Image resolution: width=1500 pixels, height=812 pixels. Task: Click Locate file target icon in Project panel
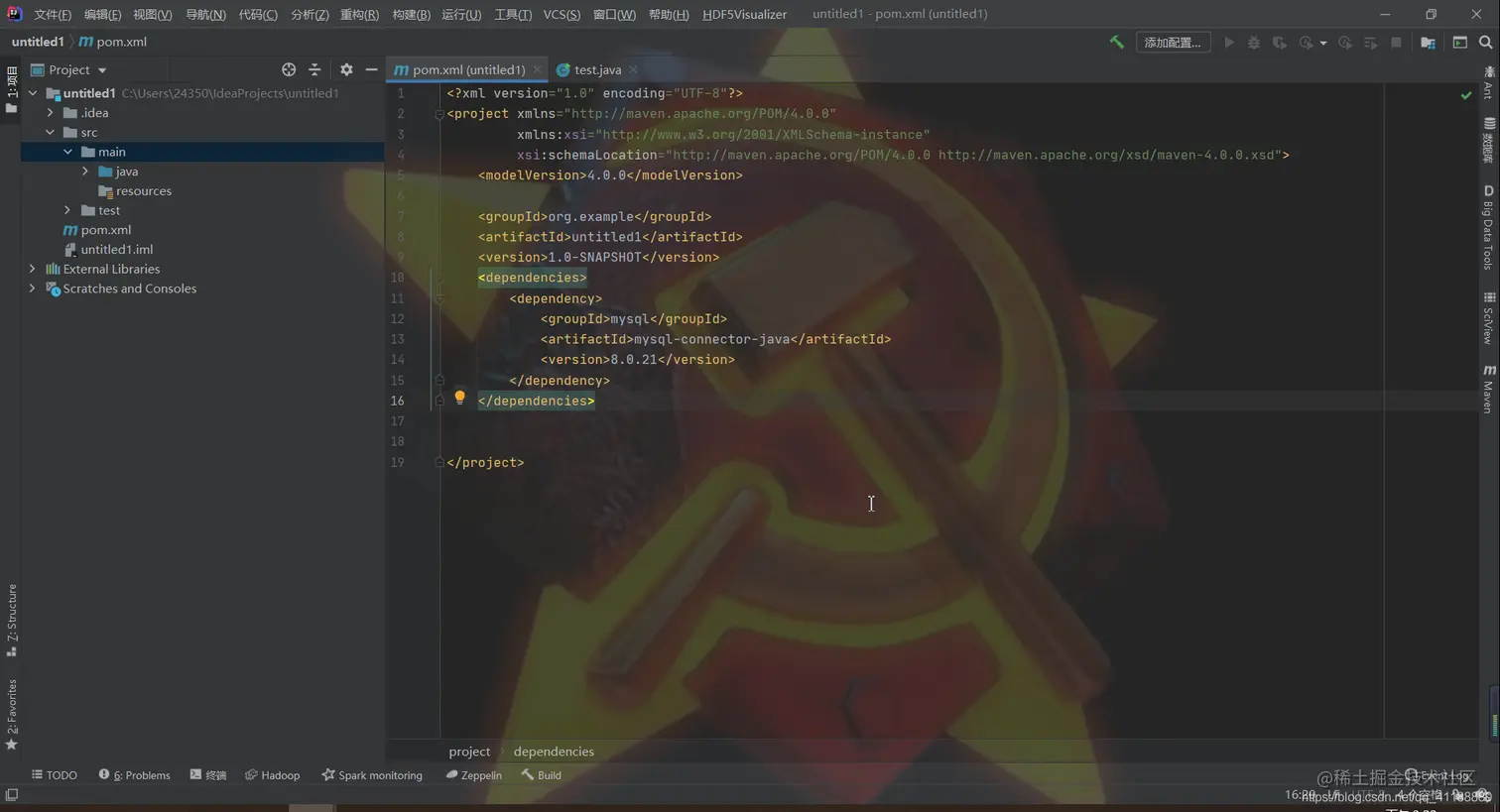289,69
